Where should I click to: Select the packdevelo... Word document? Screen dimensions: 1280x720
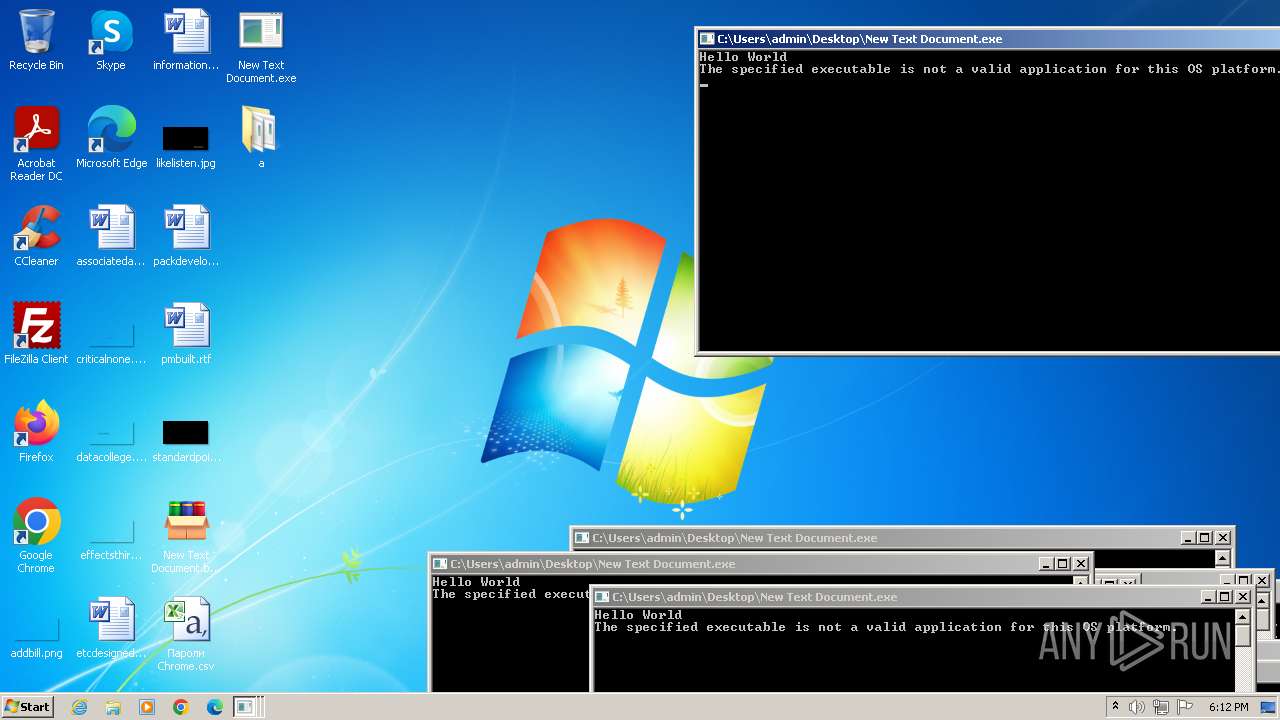pos(186,236)
